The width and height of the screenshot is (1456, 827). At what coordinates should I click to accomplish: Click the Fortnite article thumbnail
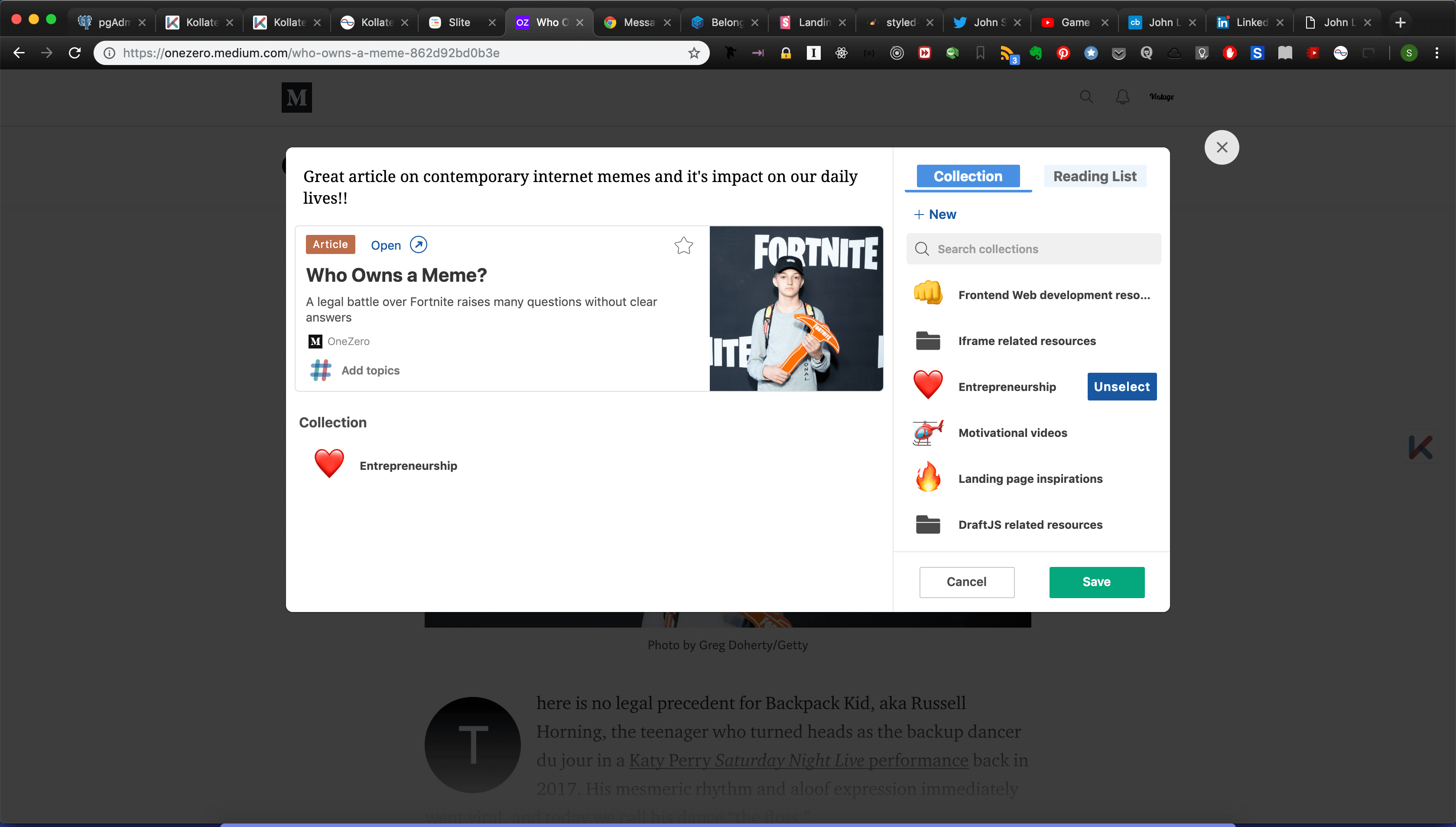pos(796,309)
